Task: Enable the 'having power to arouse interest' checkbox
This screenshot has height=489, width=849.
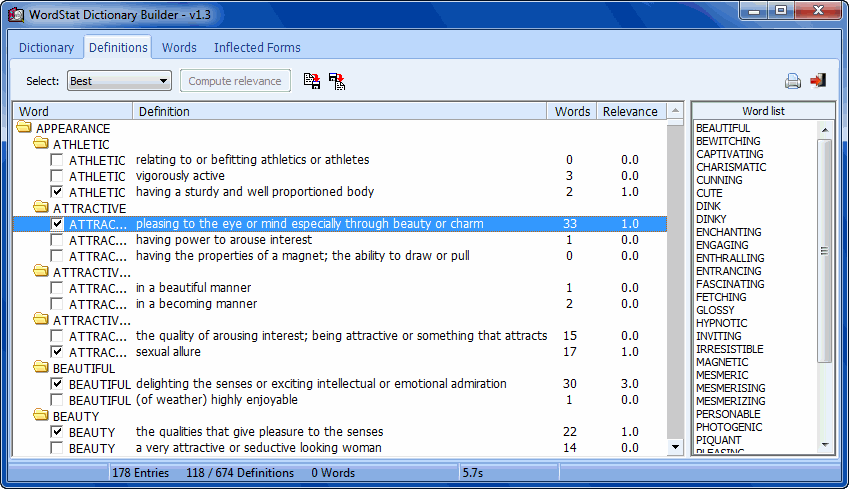Action: 57,240
